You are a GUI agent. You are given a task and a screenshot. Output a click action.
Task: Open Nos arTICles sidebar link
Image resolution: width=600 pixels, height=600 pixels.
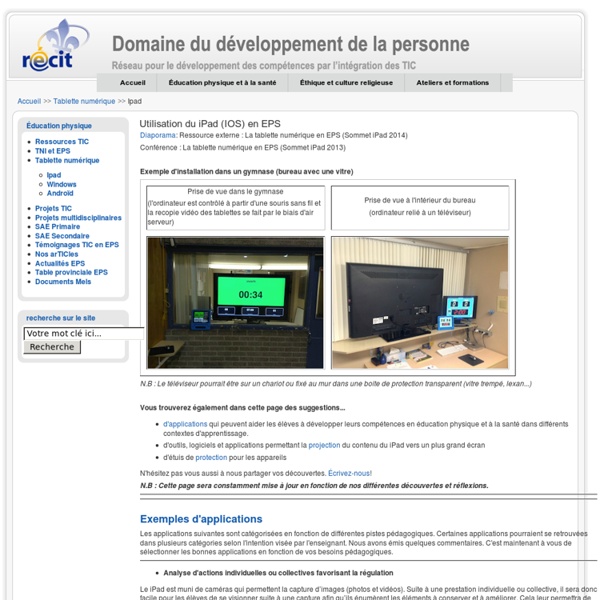(57, 254)
